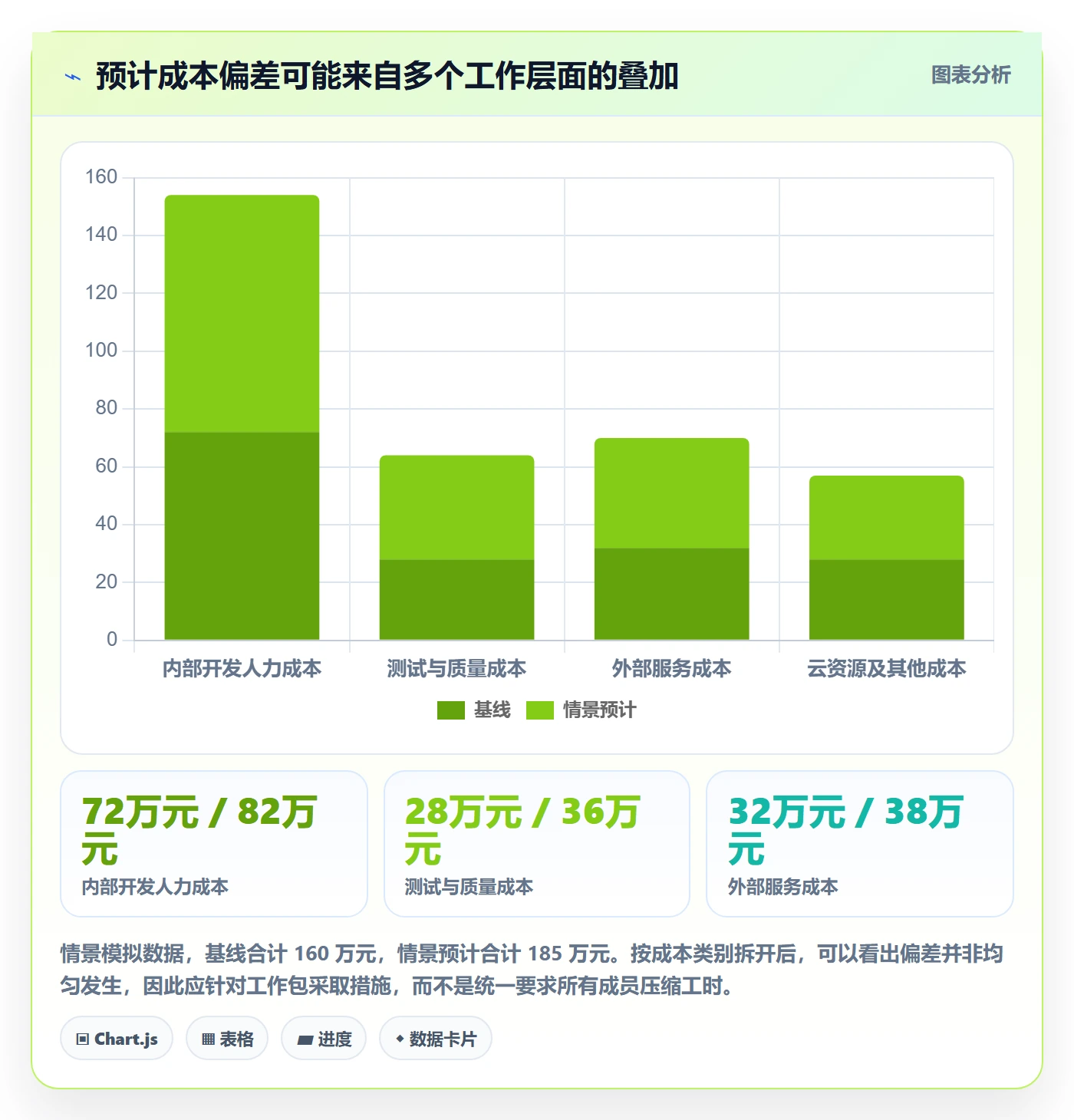Select the 表格 tag chip
The height and width of the screenshot is (1120, 1074).
coord(227,1039)
